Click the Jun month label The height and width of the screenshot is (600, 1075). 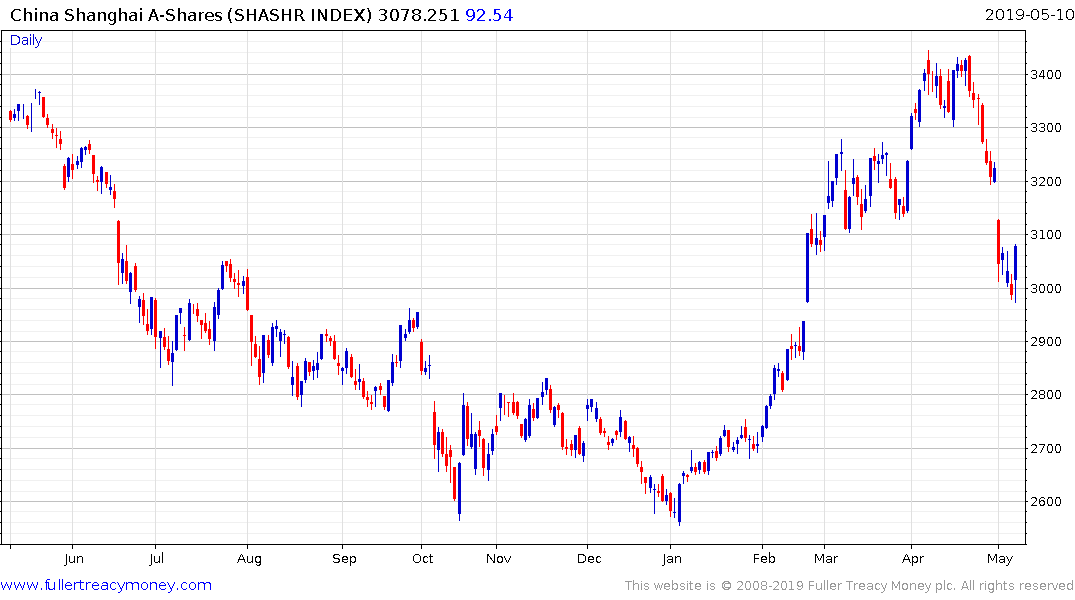pos(73,559)
